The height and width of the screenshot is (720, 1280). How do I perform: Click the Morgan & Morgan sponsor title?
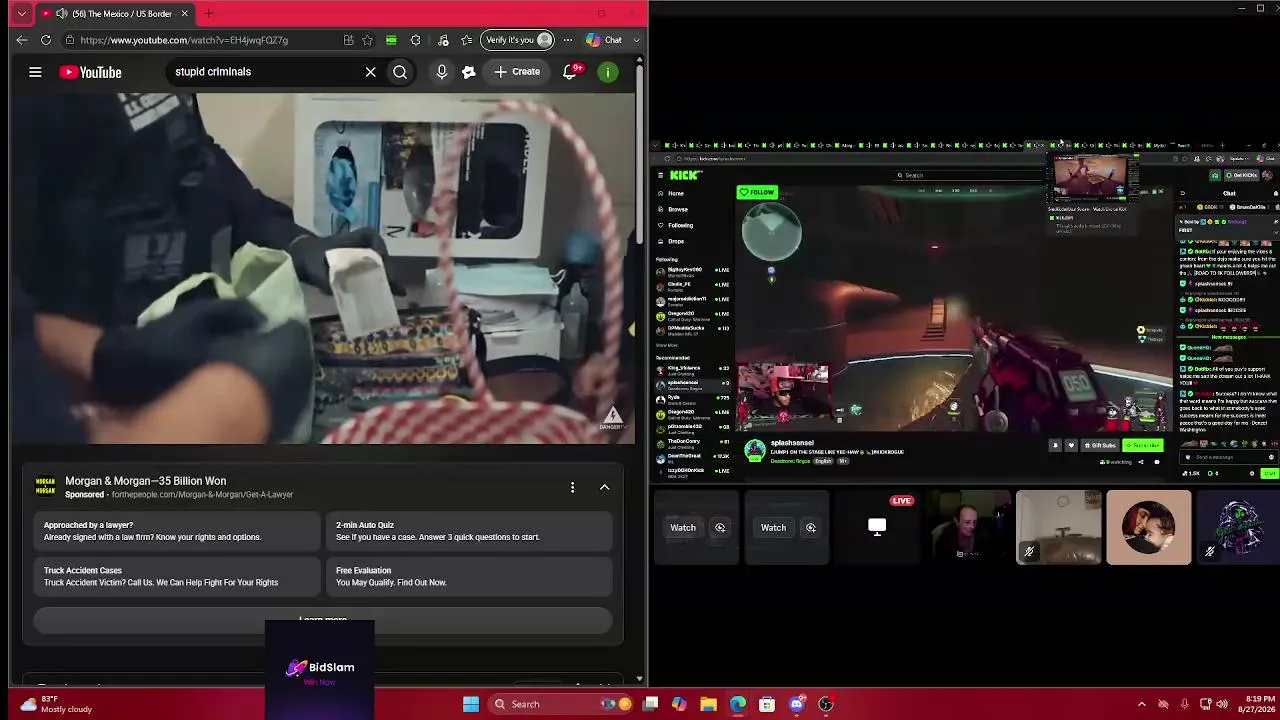coord(146,481)
